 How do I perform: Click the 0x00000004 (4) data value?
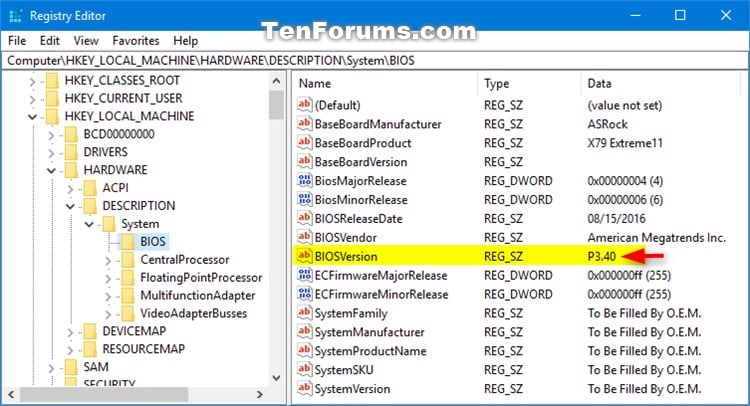[625, 181]
